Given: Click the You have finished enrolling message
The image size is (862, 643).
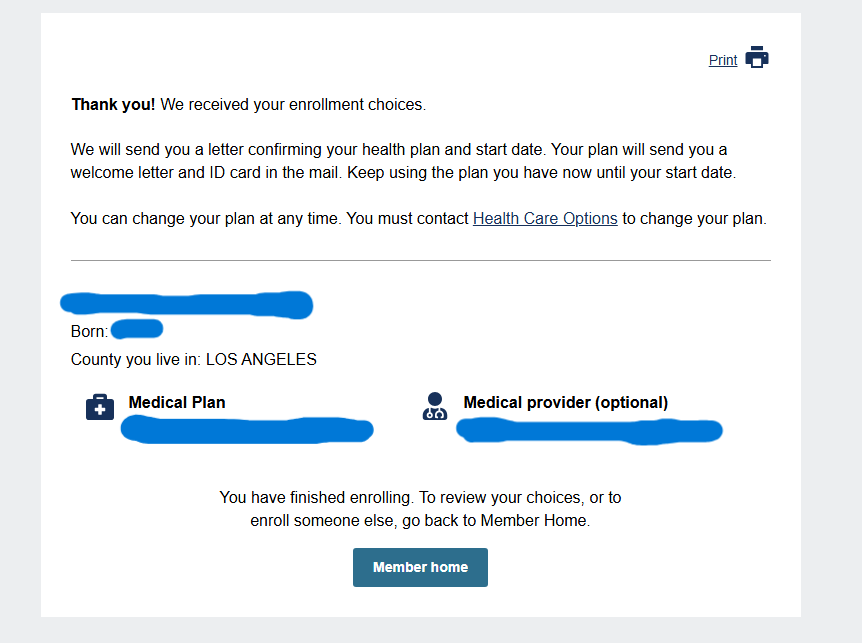Looking at the screenshot, I should [420, 508].
